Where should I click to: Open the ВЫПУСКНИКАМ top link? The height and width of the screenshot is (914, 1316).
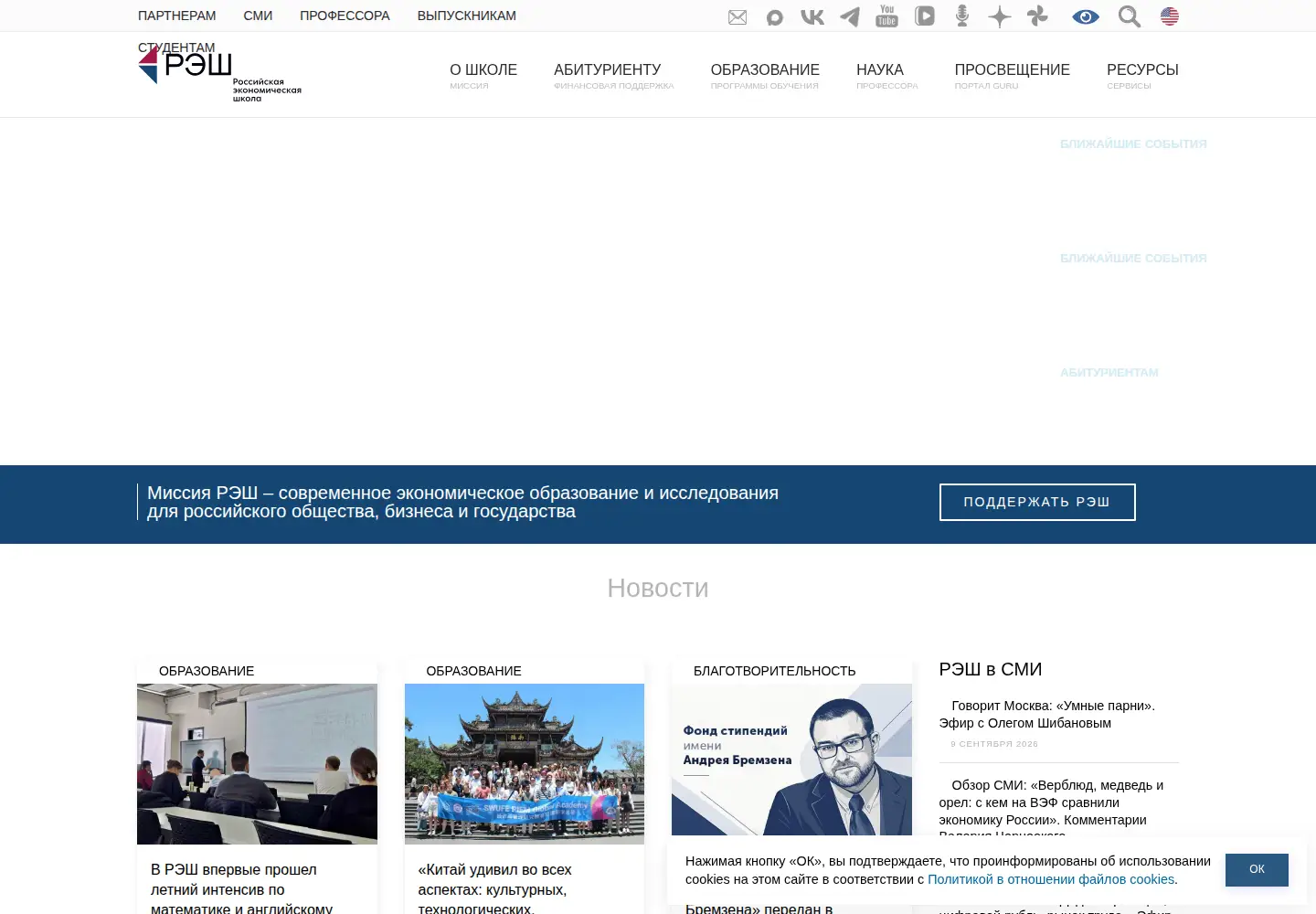[467, 16]
